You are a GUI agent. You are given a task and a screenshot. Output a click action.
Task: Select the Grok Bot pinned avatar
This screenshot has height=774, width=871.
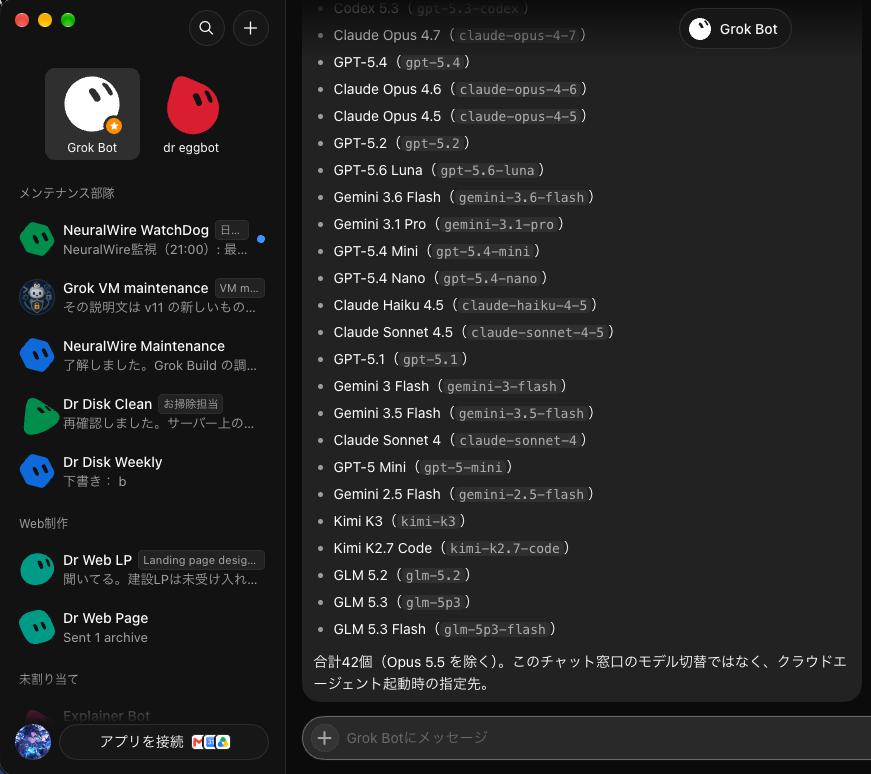coord(92,104)
